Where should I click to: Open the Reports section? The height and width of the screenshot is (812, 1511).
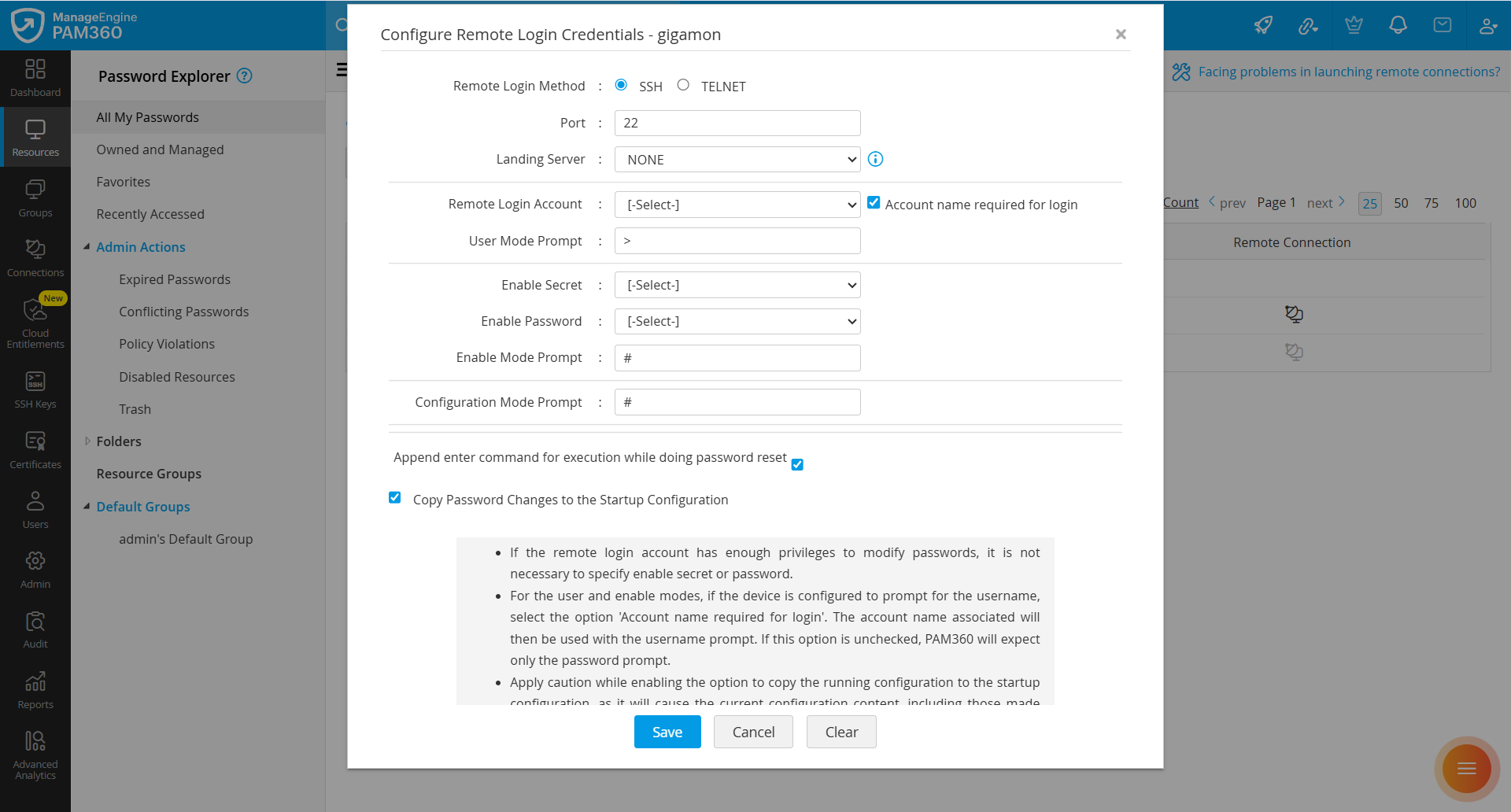coord(35,688)
